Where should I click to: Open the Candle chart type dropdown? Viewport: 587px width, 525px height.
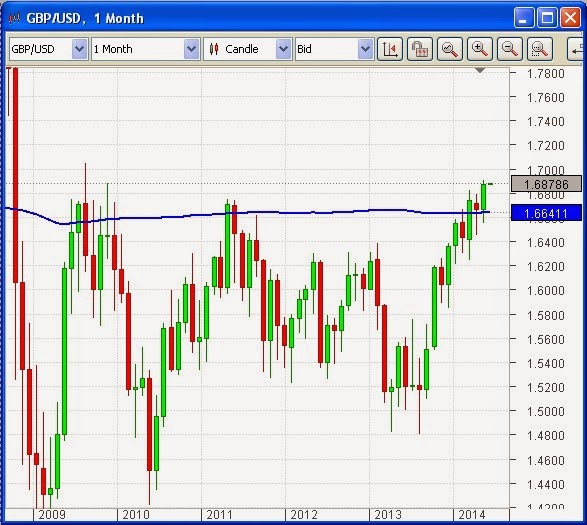(247, 49)
